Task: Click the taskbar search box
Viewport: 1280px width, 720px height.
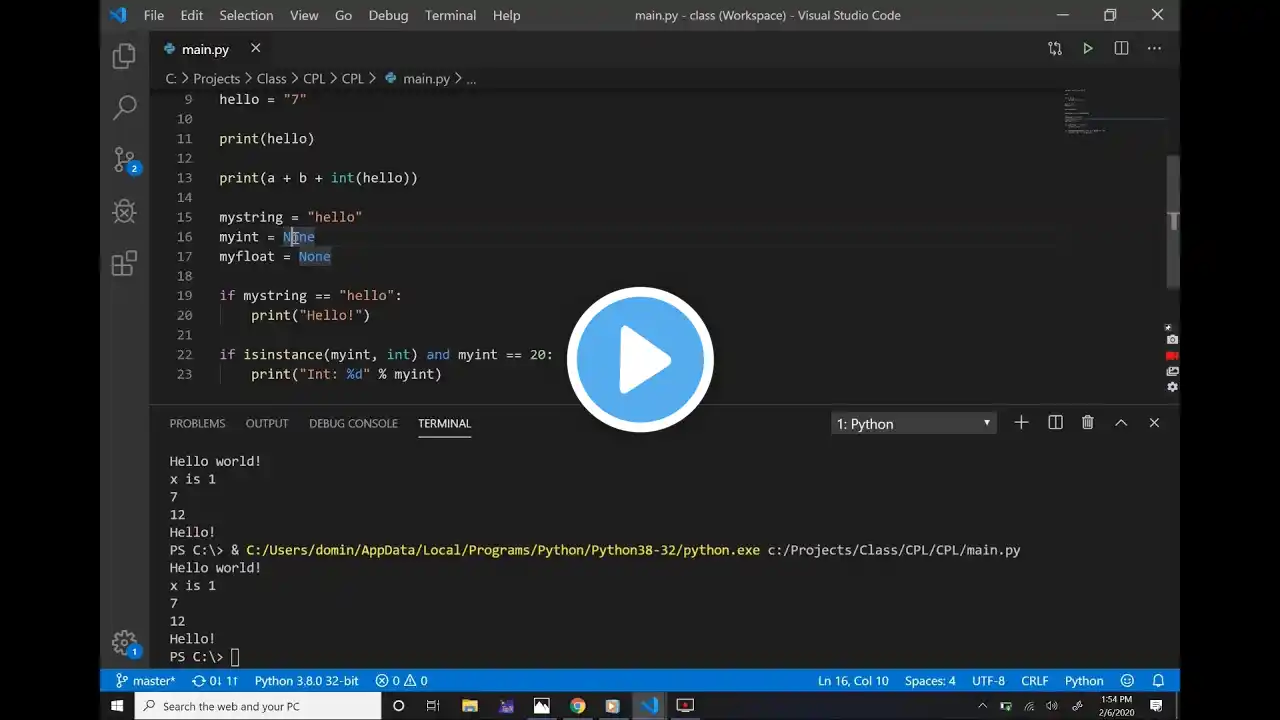Action: pyautogui.click(x=257, y=706)
